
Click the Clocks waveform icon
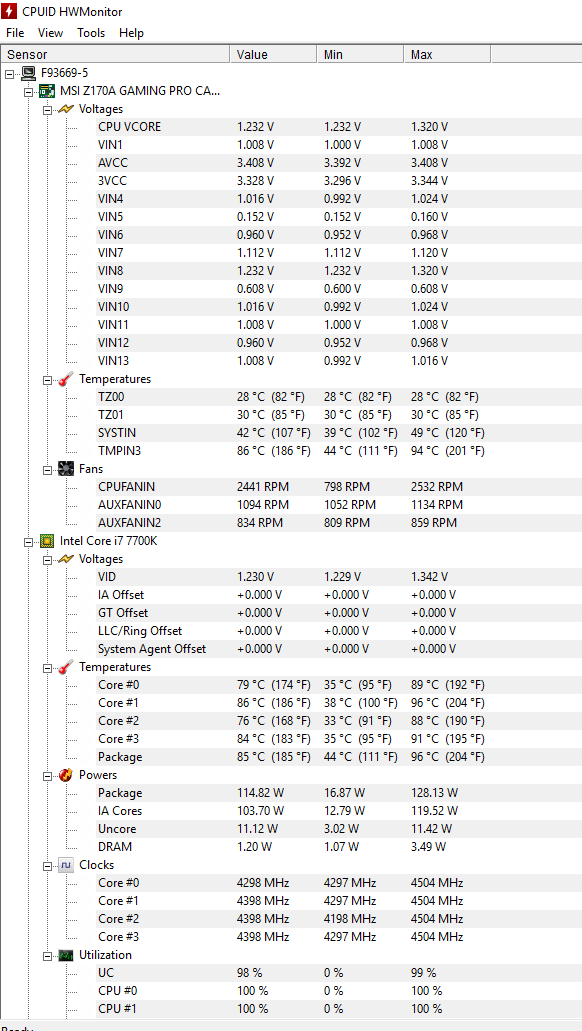[65, 865]
